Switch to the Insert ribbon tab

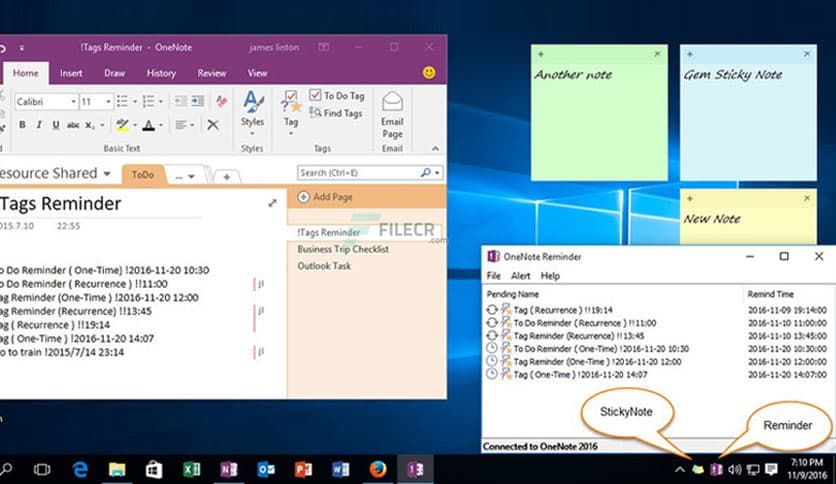pyautogui.click(x=71, y=73)
